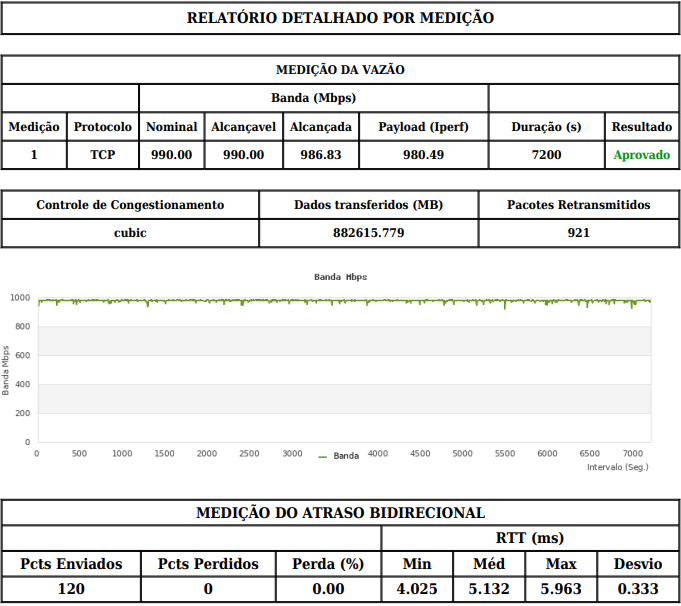
Task: Select the RTT Max value 5.963
Action: [x=560, y=589]
